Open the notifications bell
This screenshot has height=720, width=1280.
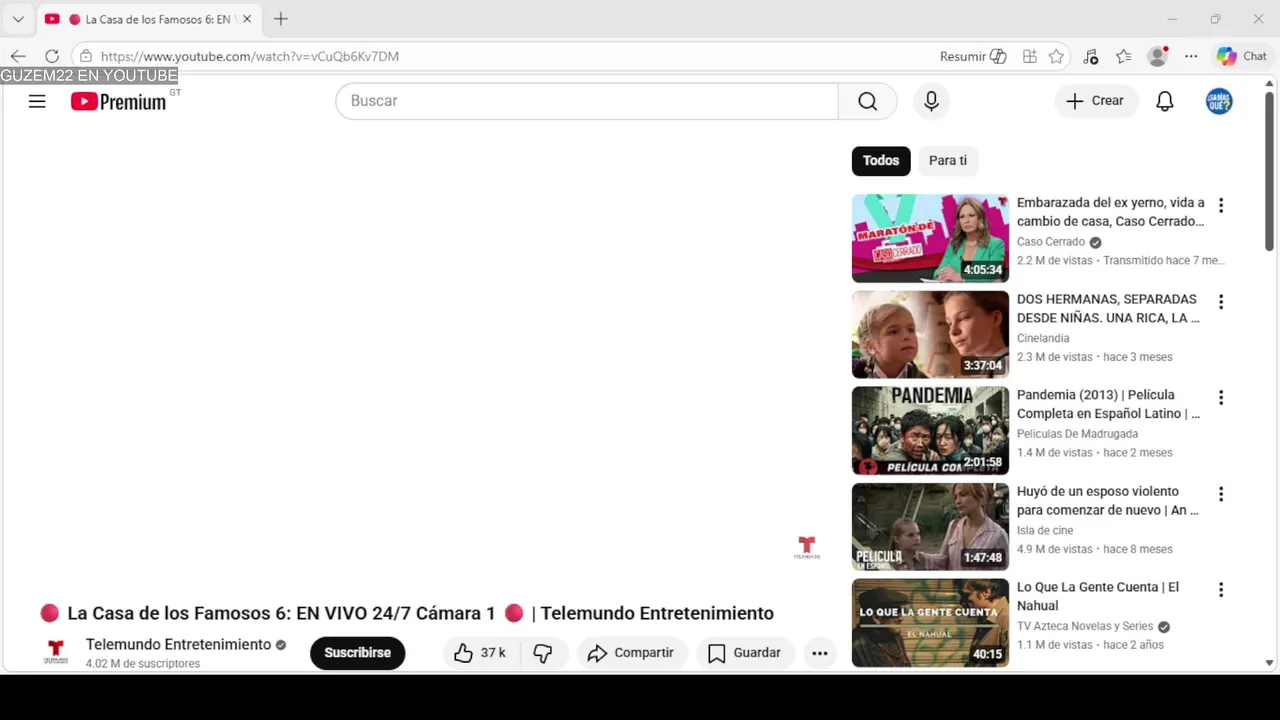coord(1165,101)
